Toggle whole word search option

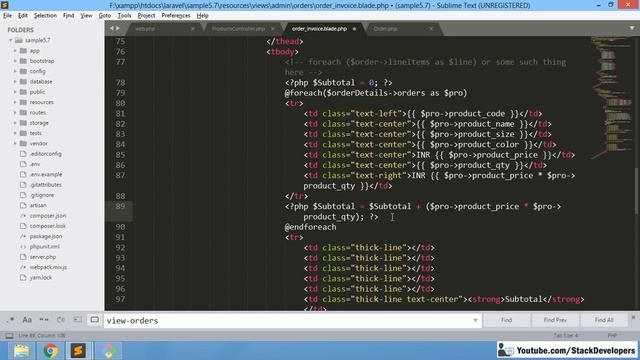[x=44, y=320]
